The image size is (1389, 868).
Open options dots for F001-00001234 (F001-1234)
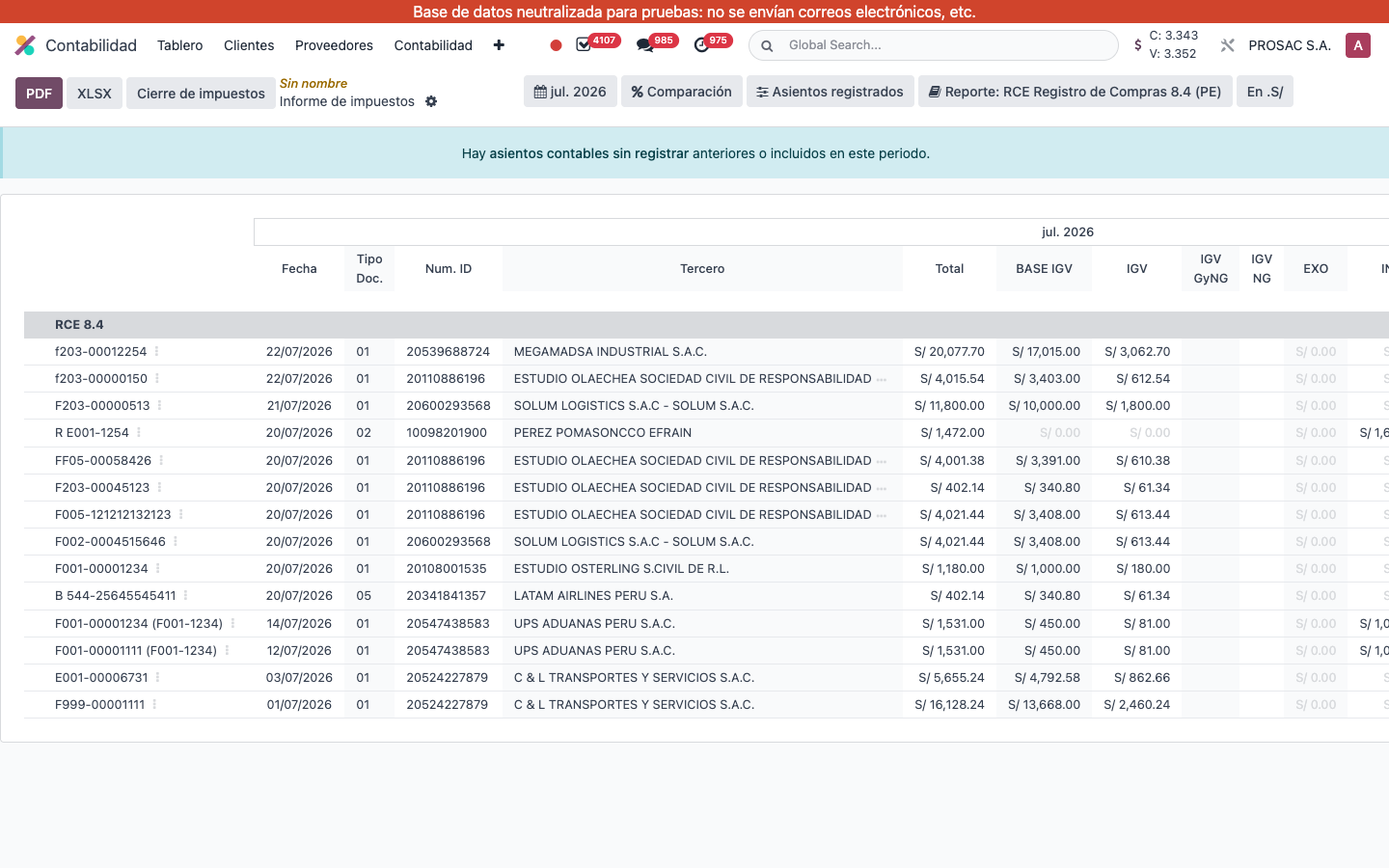(232, 624)
